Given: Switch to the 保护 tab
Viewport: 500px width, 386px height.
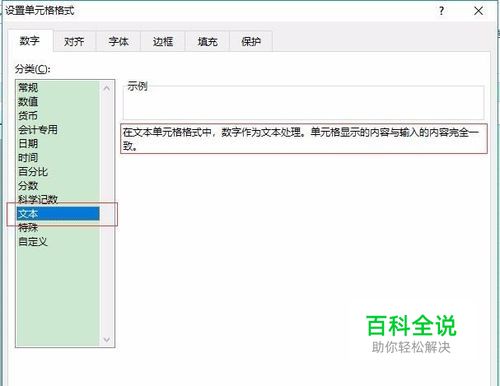Looking at the screenshot, I should (x=251, y=41).
